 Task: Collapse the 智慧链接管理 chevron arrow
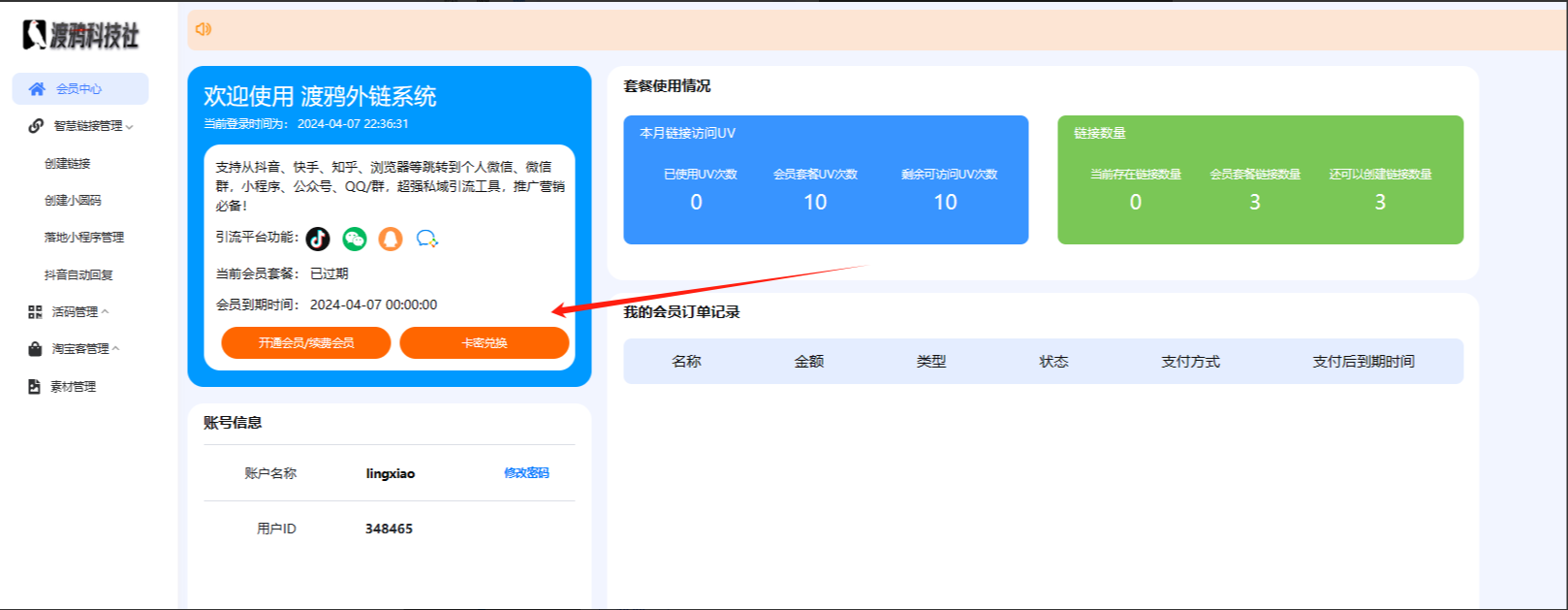130,127
